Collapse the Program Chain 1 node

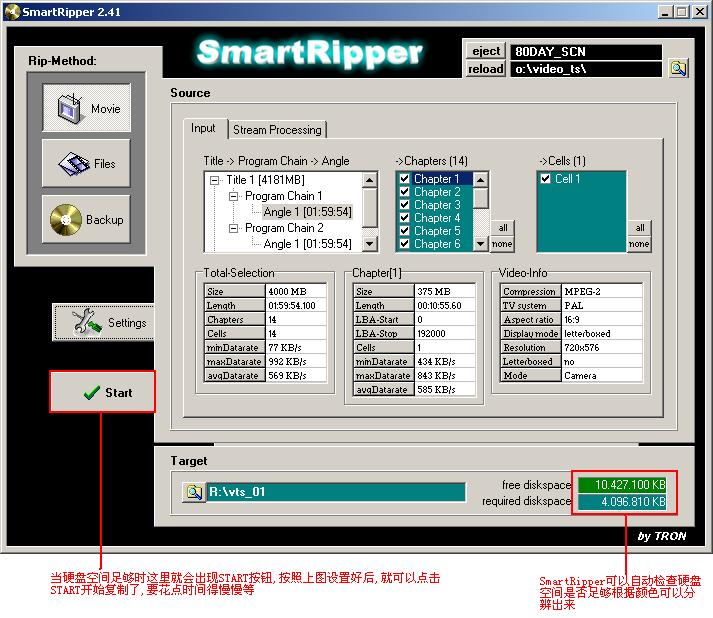point(234,196)
